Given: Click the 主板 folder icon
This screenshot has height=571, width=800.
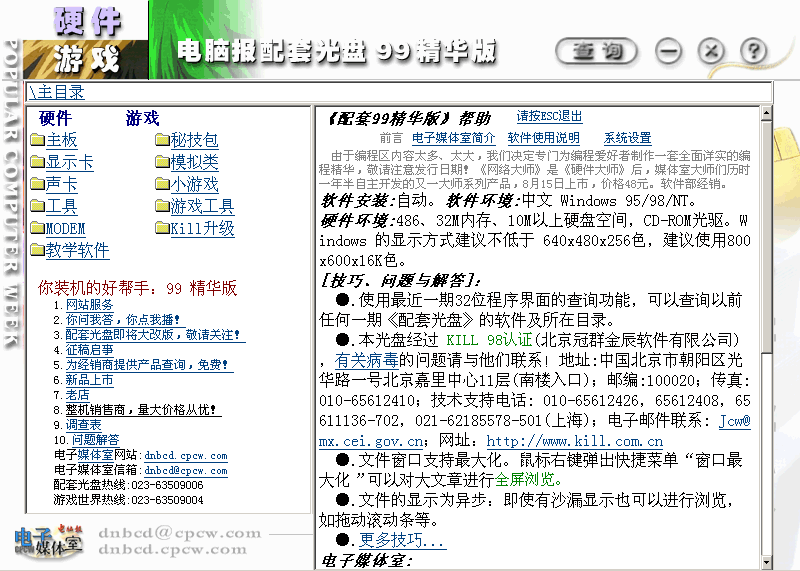Looking at the screenshot, I should click(x=37, y=140).
